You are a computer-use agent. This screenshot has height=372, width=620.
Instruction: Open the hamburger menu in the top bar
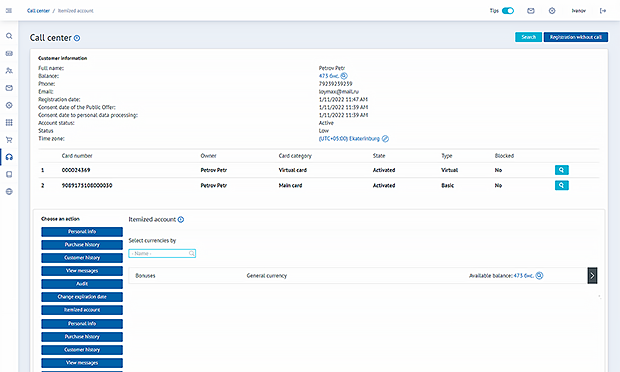(x=9, y=11)
